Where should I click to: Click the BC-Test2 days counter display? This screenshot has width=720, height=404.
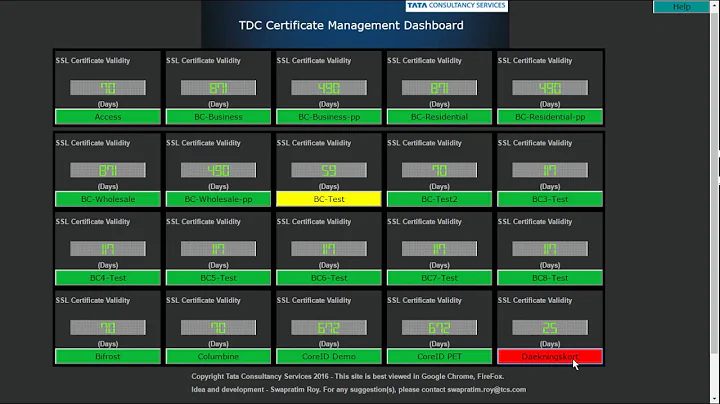click(439, 170)
